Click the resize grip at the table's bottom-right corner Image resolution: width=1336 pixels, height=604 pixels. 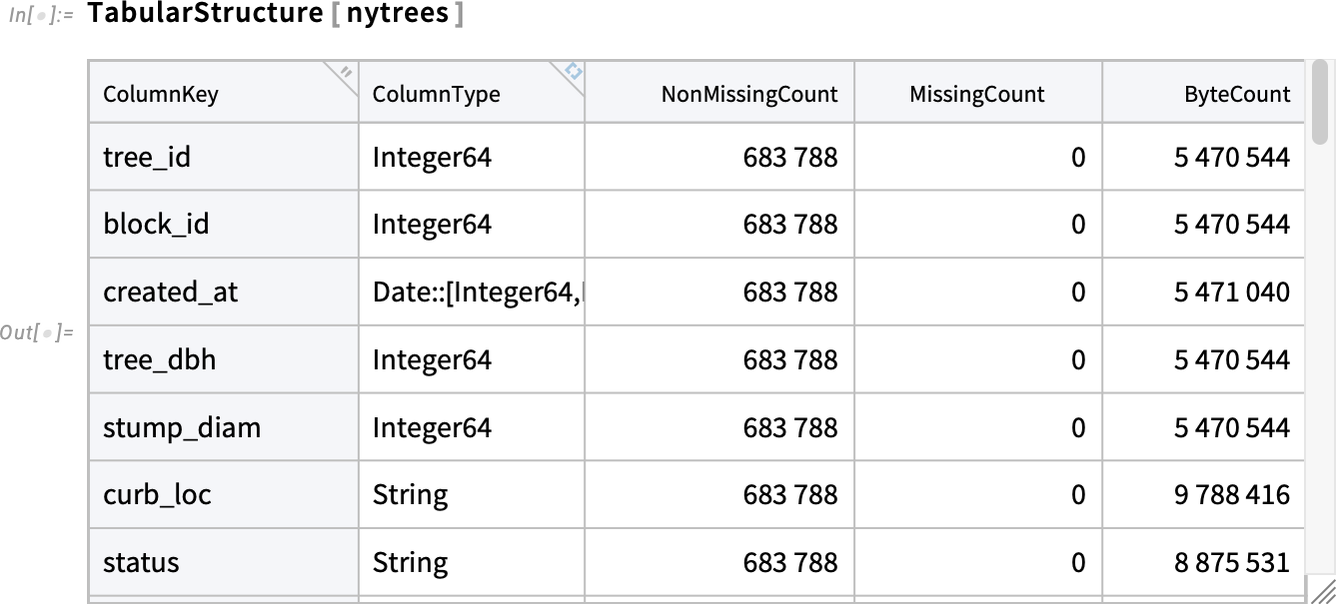(1320, 590)
